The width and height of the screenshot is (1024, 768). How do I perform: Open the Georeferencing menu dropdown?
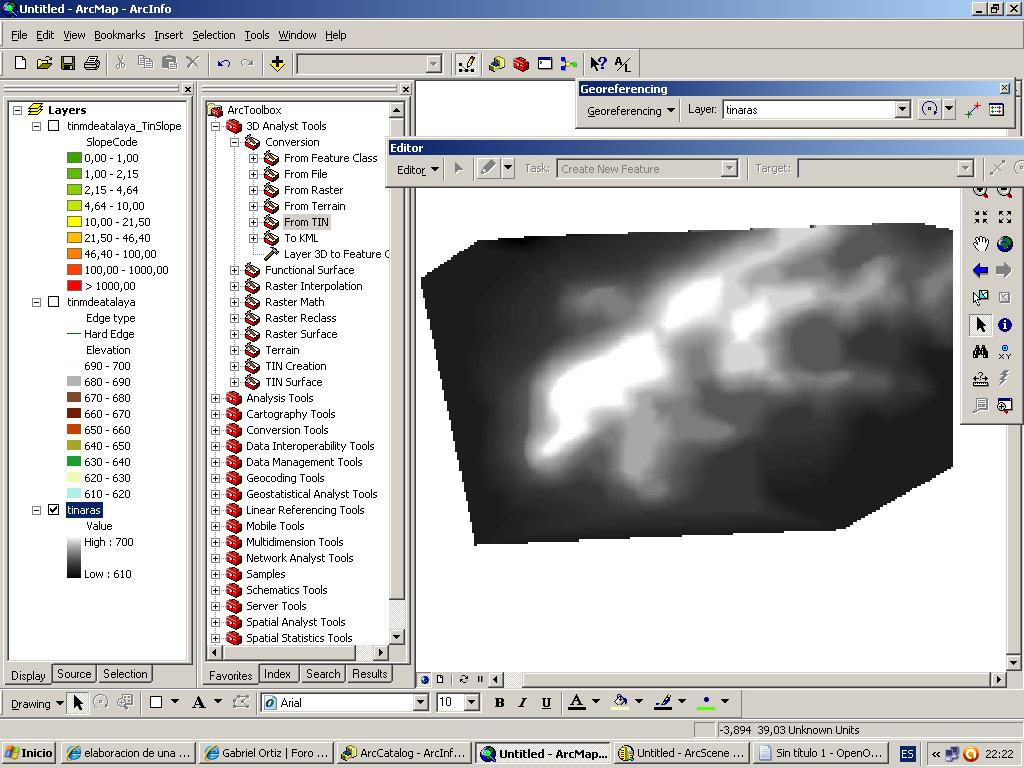click(x=630, y=110)
